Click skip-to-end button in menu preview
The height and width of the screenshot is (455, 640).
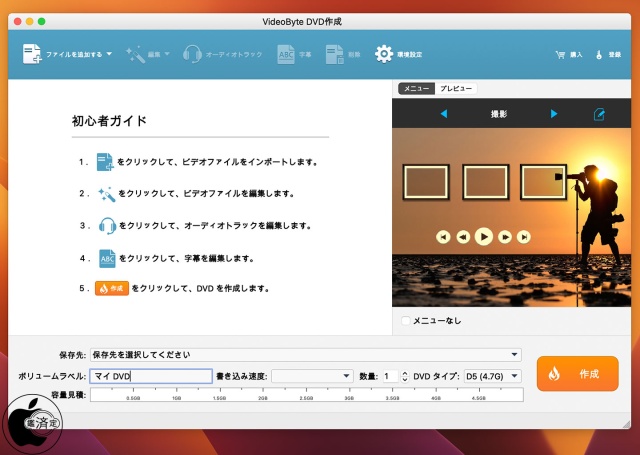524,237
